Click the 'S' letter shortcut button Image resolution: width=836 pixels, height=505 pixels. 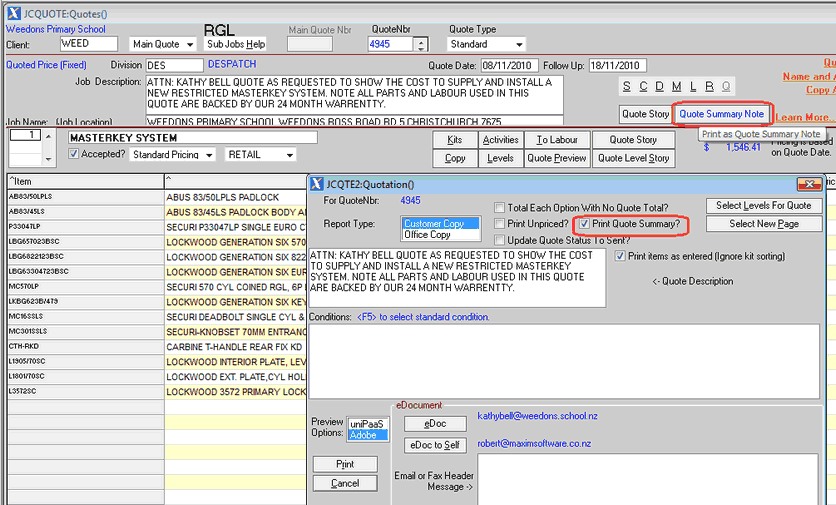click(x=629, y=86)
